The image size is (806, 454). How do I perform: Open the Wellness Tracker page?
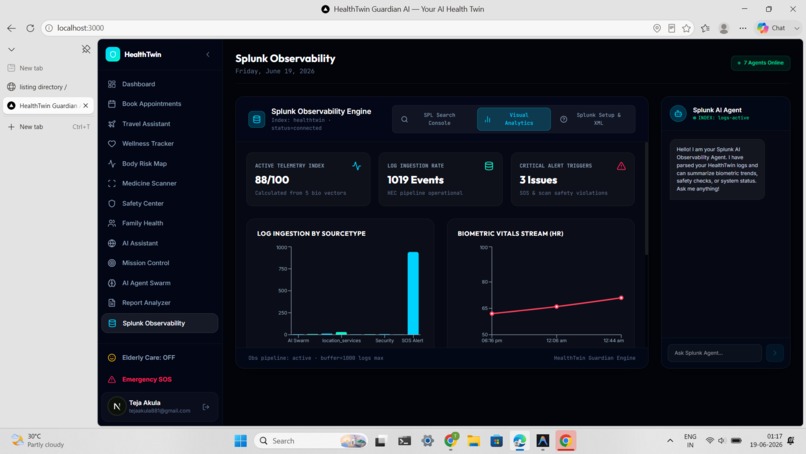(x=159, y=143)
